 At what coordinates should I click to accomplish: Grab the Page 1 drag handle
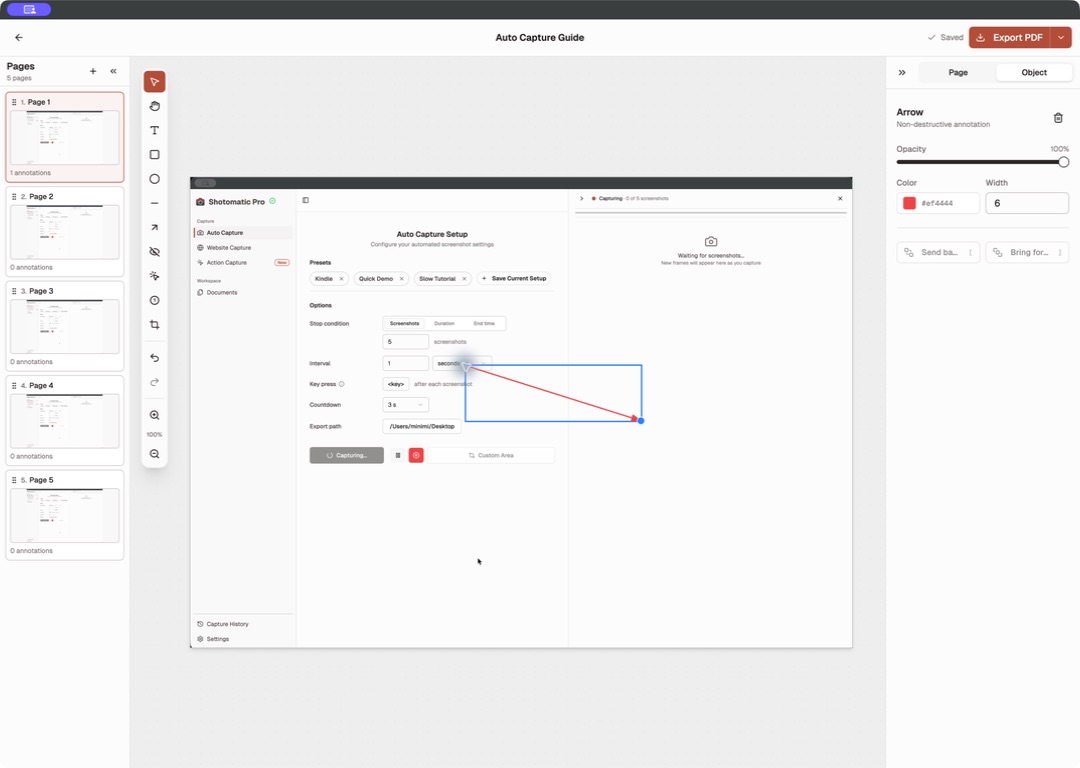click(x=14, y=102)
